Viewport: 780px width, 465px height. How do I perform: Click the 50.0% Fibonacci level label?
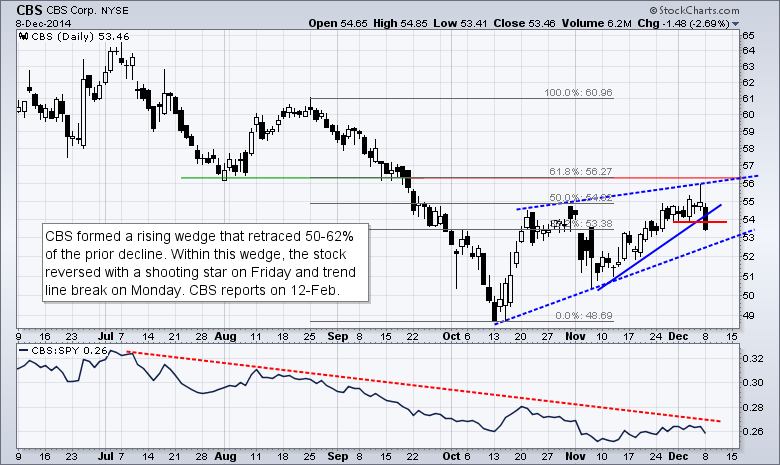(581, 197)
